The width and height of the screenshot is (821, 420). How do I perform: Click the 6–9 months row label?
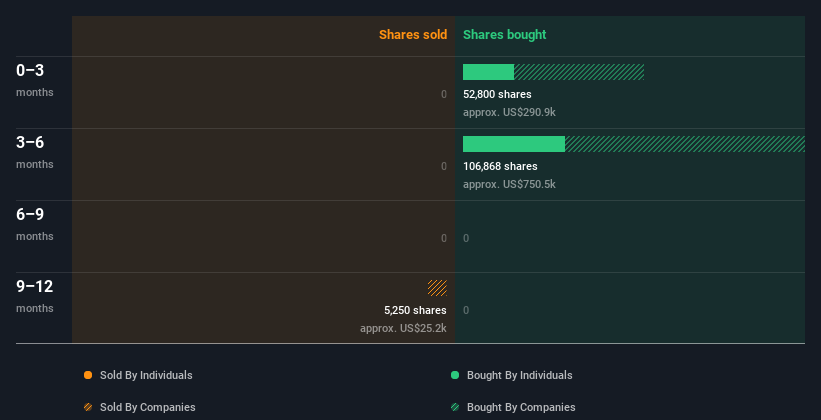(35, 224)
